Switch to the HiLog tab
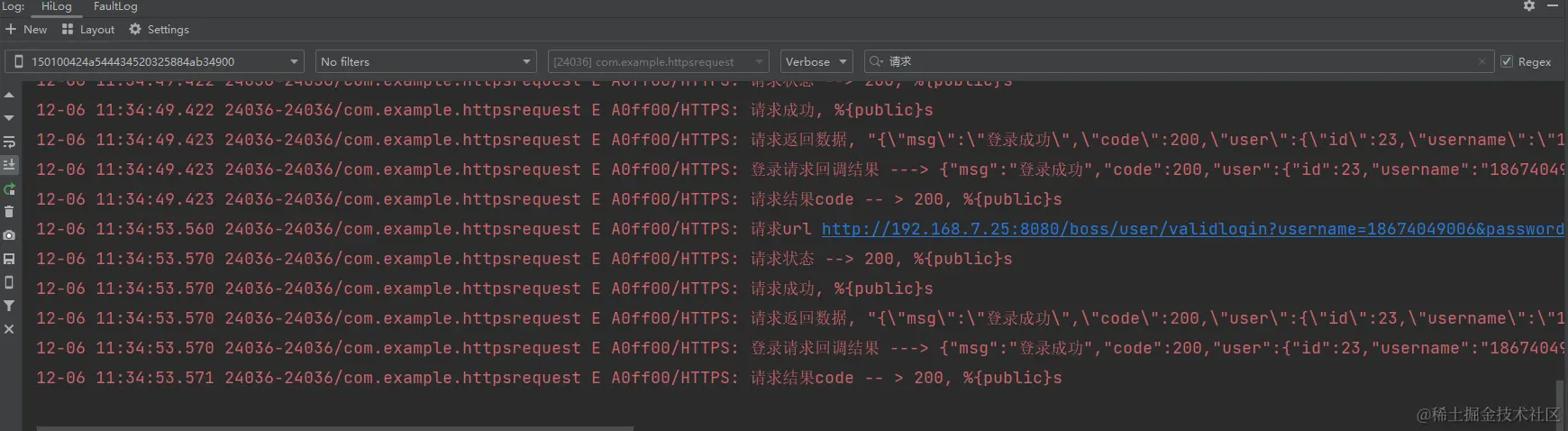This screenshot has width=1568, height=431. coord(56,6)
